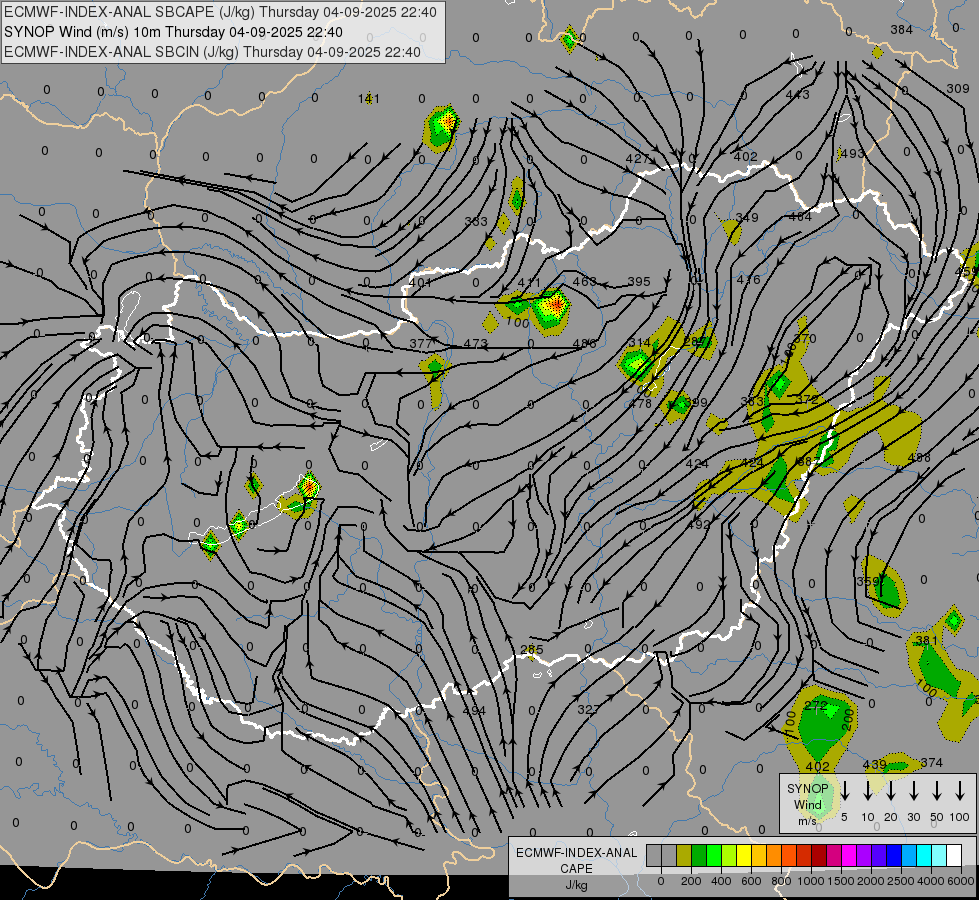Click the map value 473
The image size is (979, 900).
coord(475,344)
